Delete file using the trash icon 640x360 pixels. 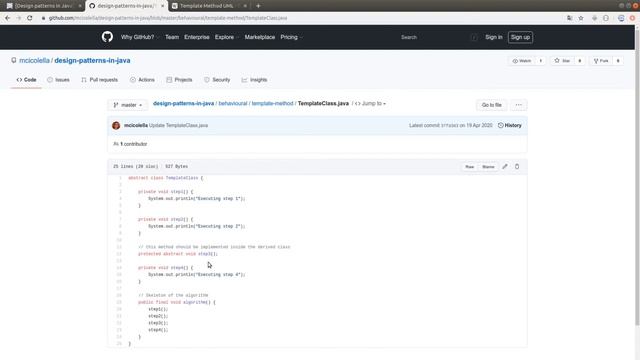pos(517,167)
